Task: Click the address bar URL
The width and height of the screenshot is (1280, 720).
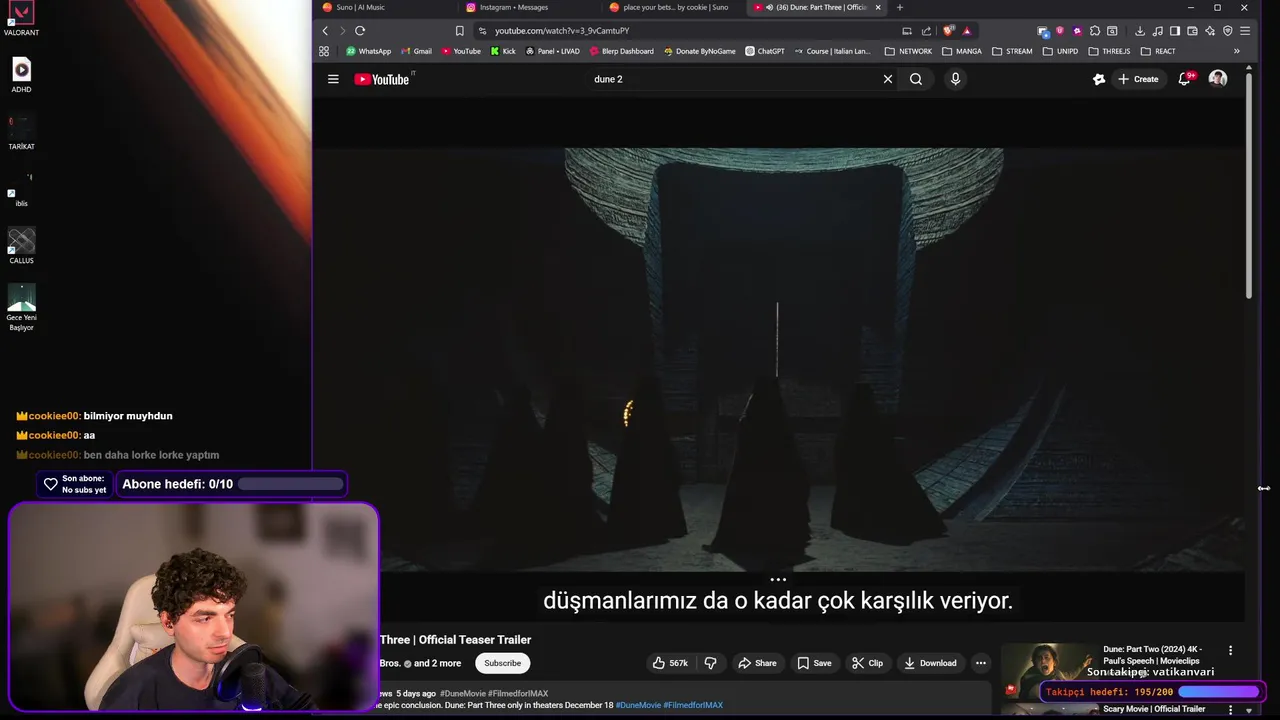Action: tap(561, 31)
